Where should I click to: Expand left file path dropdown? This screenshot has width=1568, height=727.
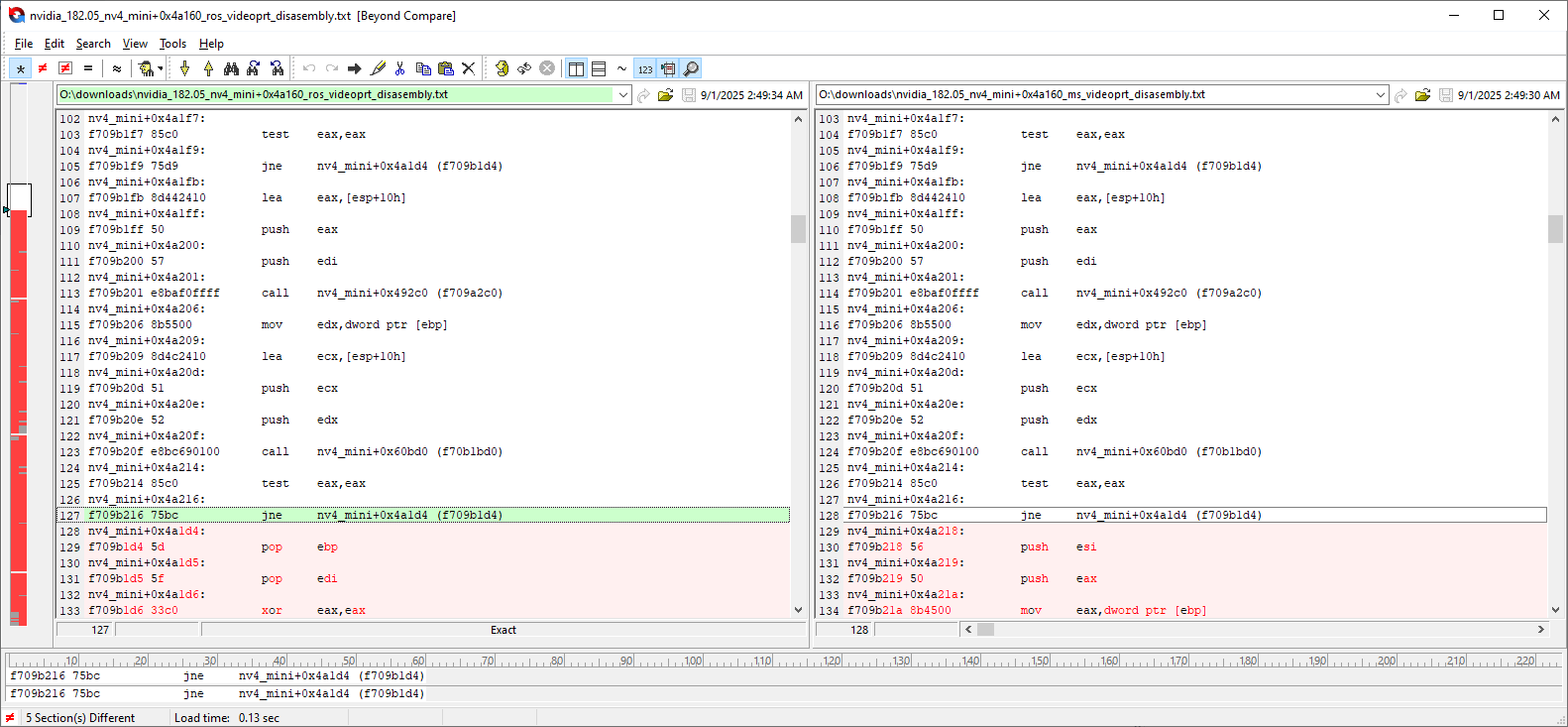623,95
